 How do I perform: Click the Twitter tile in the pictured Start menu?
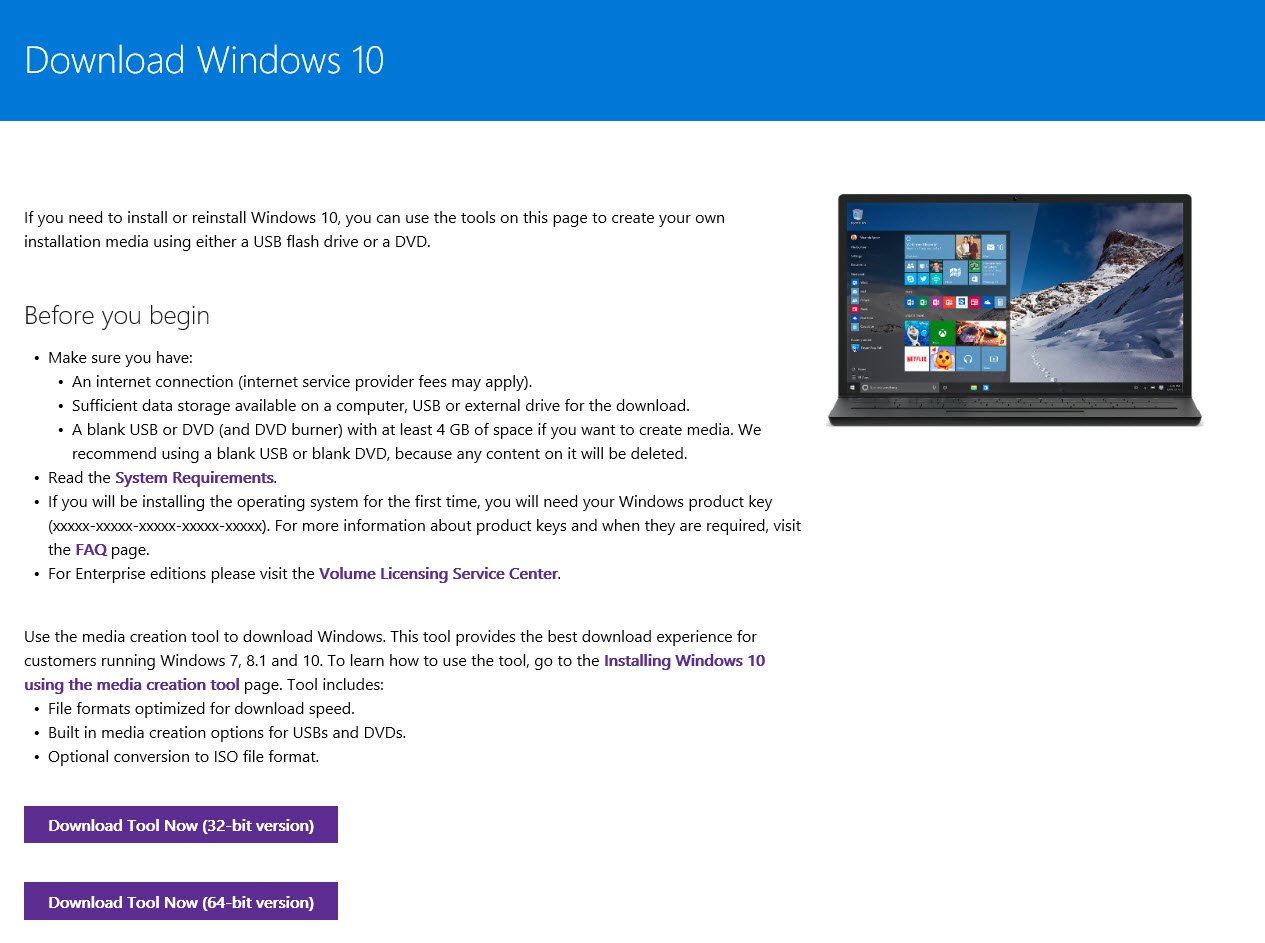(x=923, y=279)
